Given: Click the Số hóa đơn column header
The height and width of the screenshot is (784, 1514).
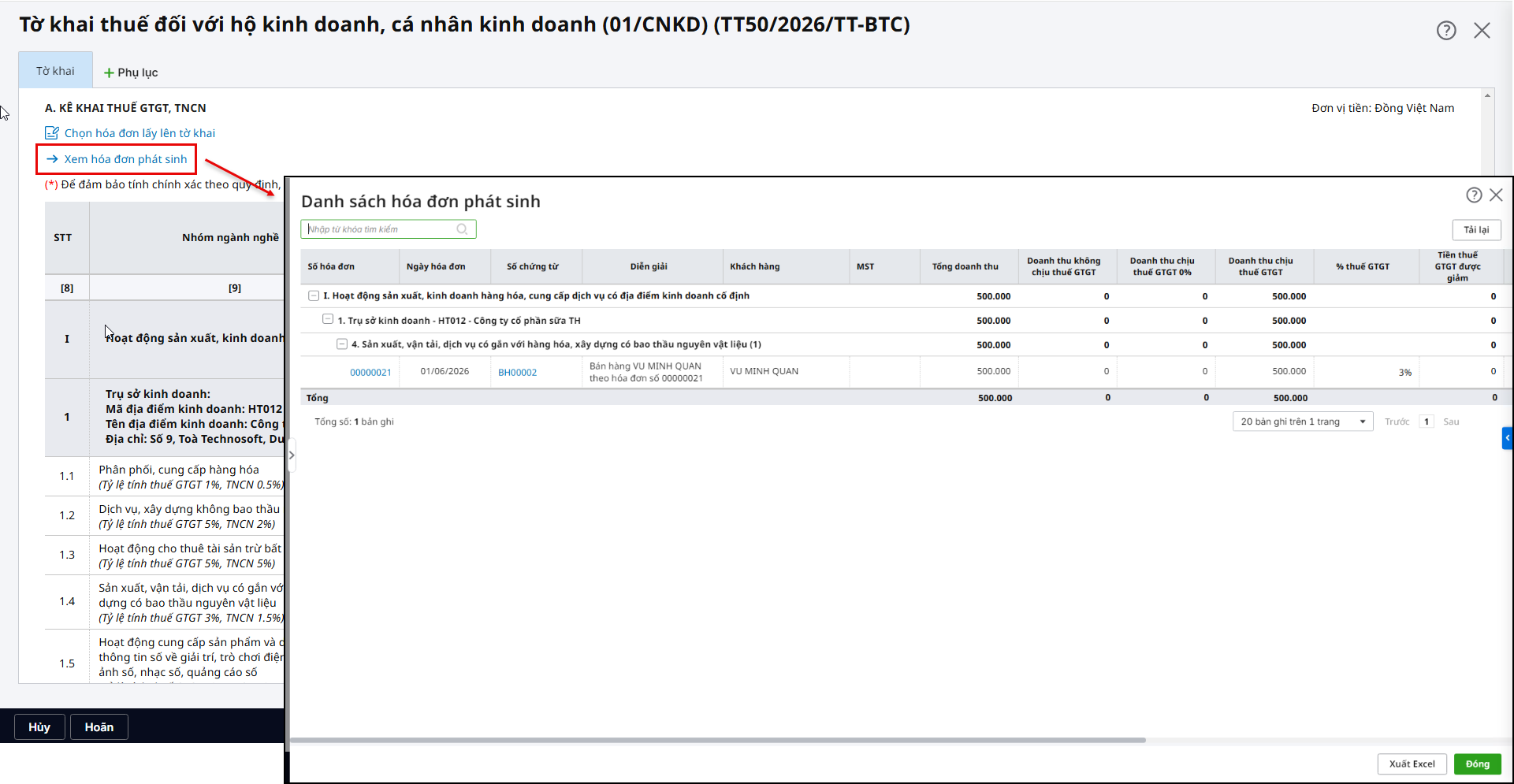Looking at the screenshot, I should (x=350, y=267).
